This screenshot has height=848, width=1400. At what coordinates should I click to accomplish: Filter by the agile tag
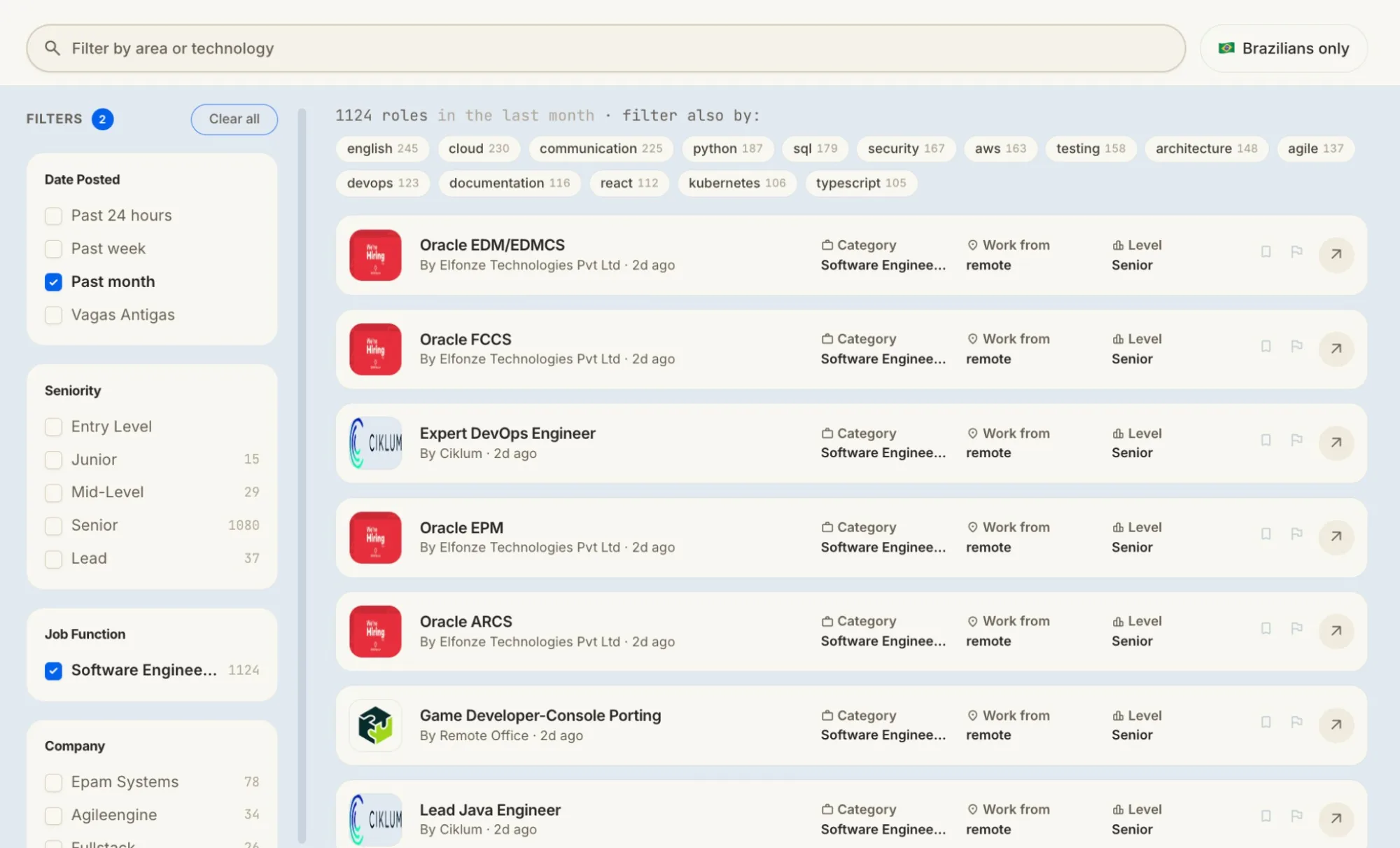coord(1315,148)
